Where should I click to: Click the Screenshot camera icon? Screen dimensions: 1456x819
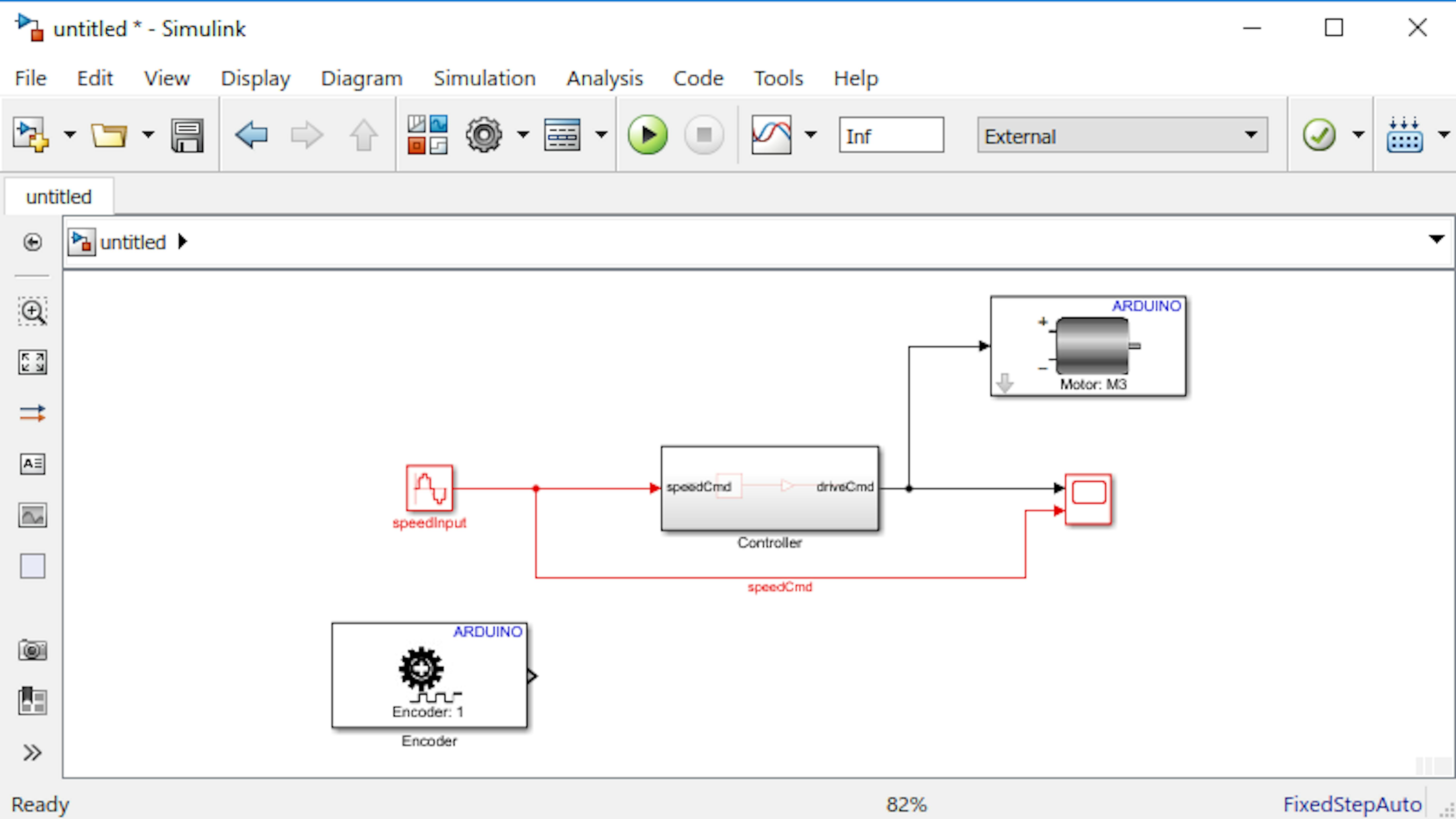pos(33,650)
